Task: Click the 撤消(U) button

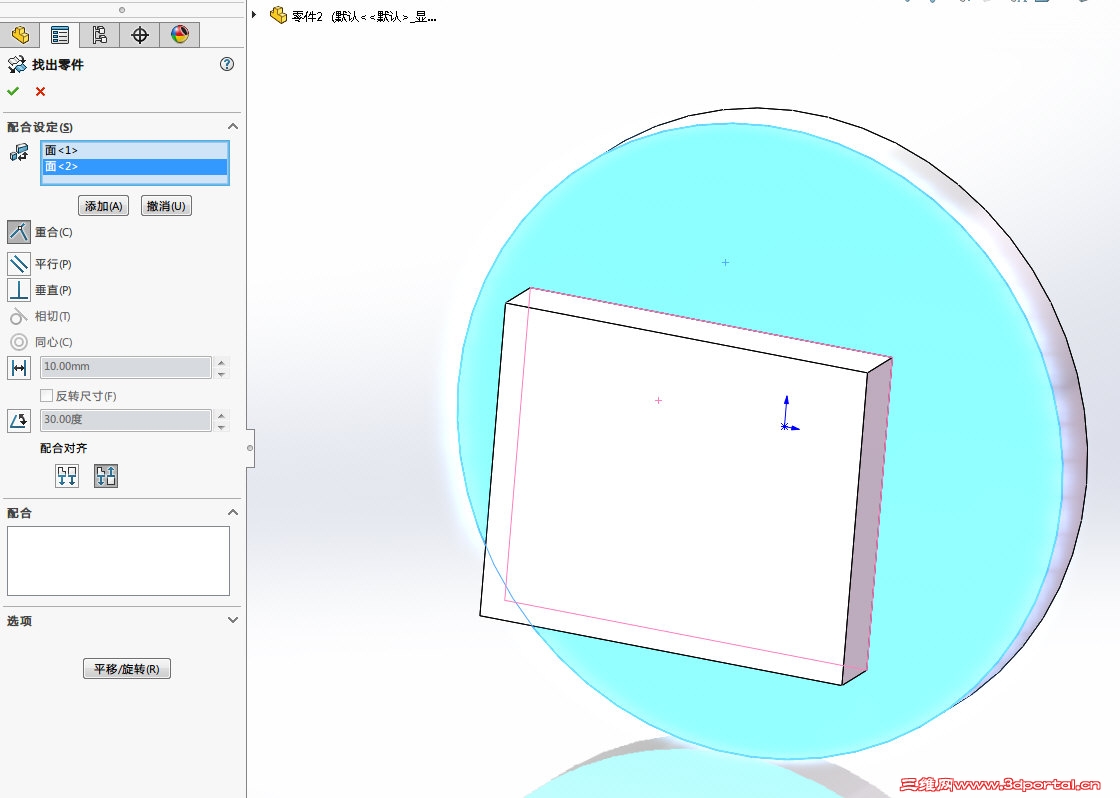Action: coord(166,206)
